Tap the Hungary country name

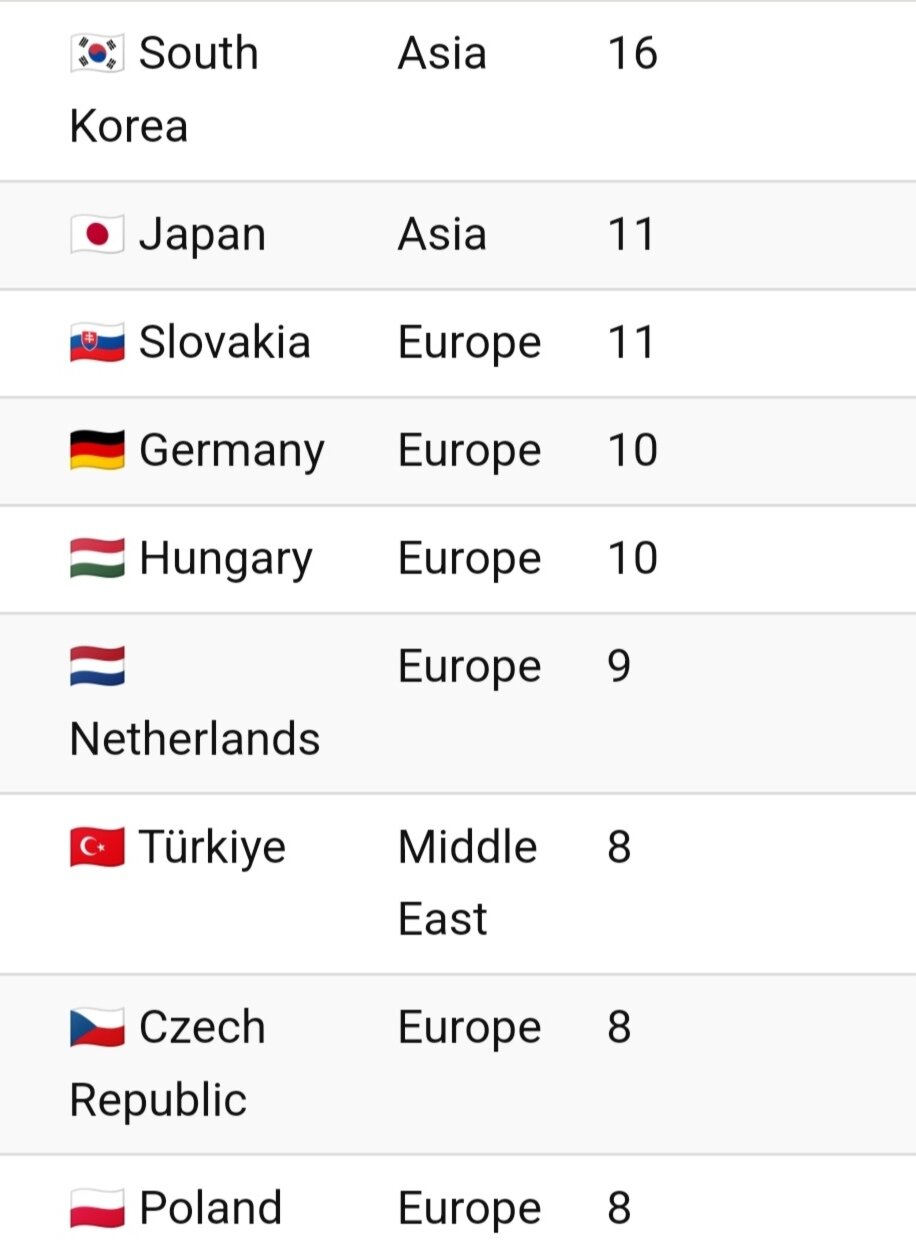(226, 559)
